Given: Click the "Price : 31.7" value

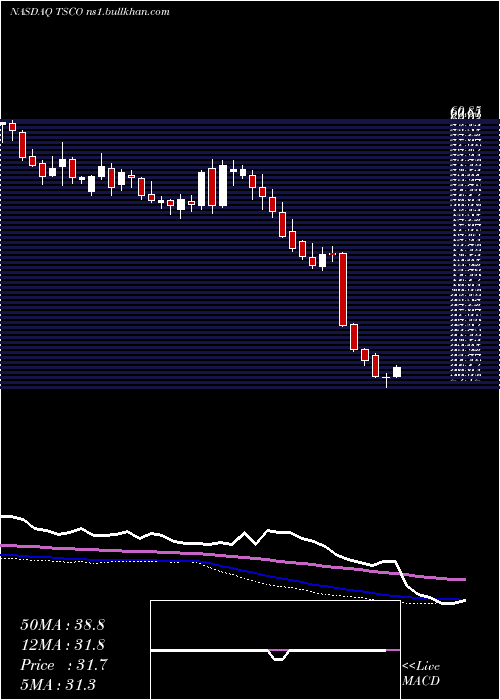Looking at the screenshot, I should pos(64,665).
